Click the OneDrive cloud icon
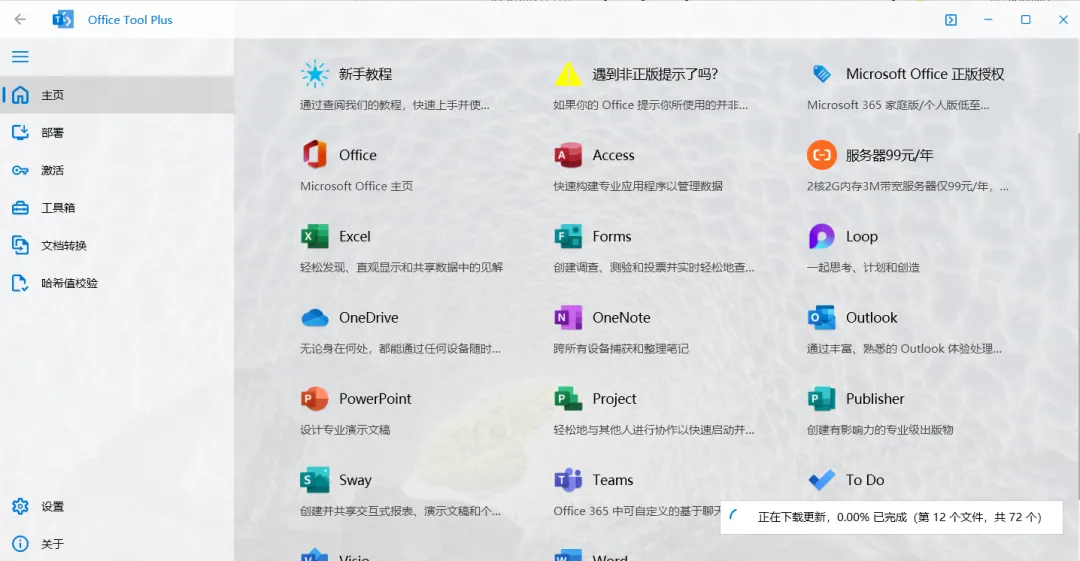Screen dimensions: 1080x561 click(315, 318)
